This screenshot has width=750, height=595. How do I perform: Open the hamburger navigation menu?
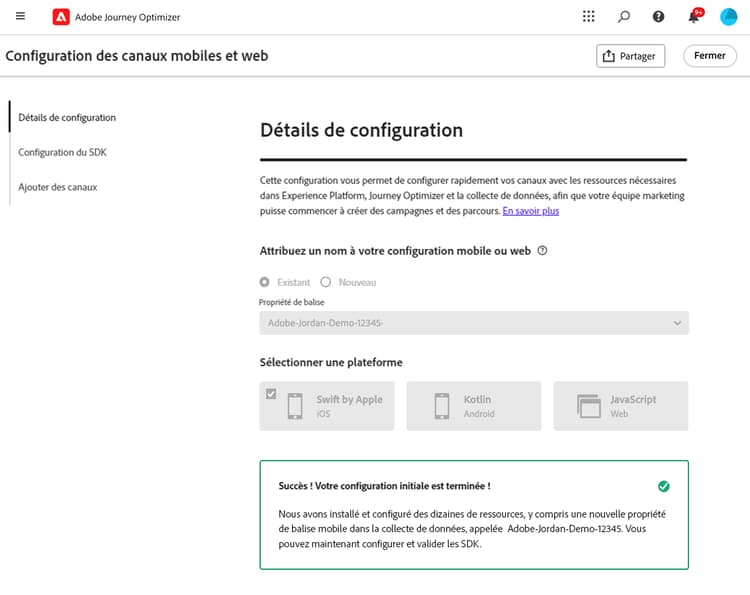point(21,16)
